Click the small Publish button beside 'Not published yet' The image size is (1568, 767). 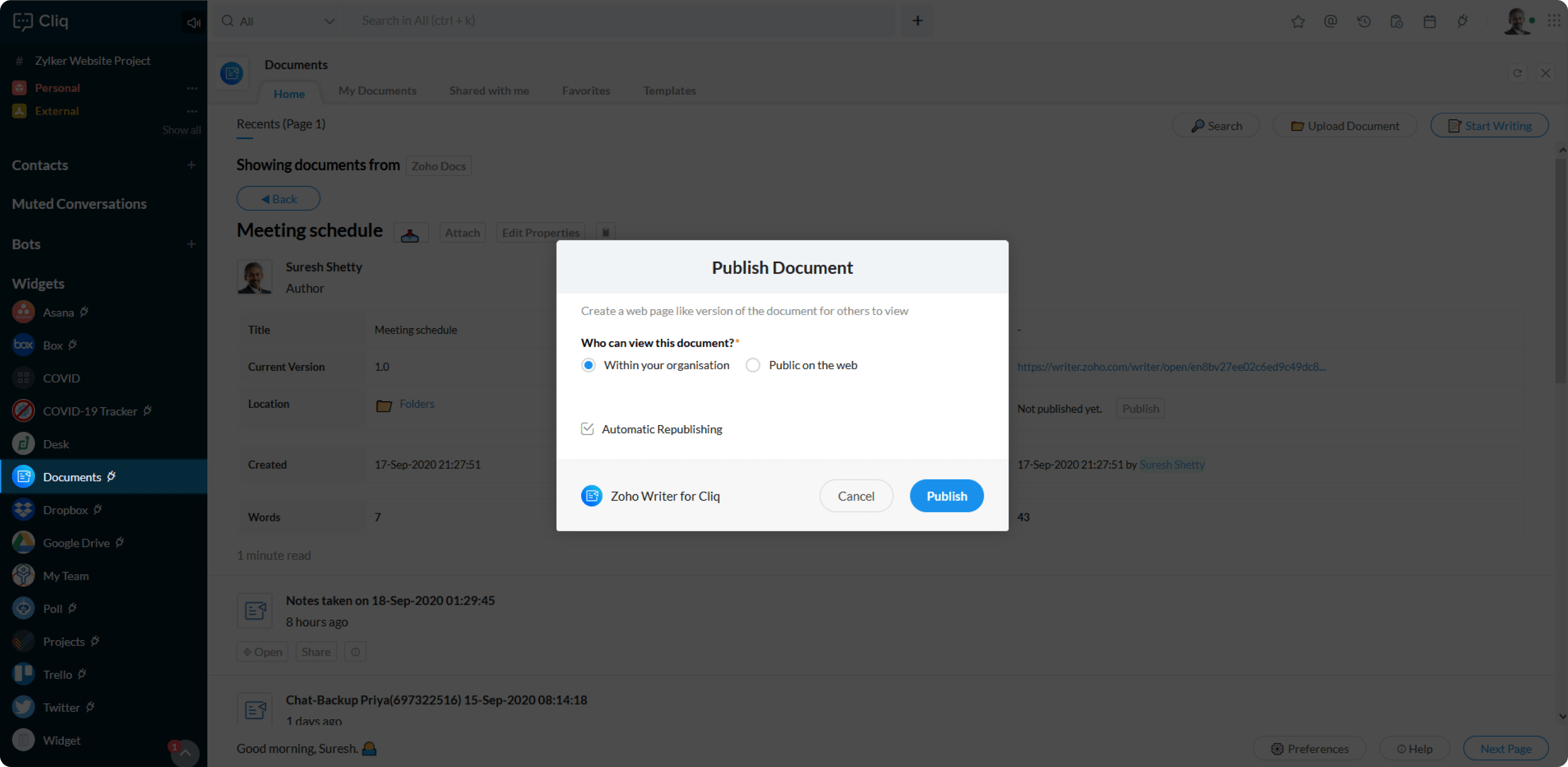pos(1140,409)
